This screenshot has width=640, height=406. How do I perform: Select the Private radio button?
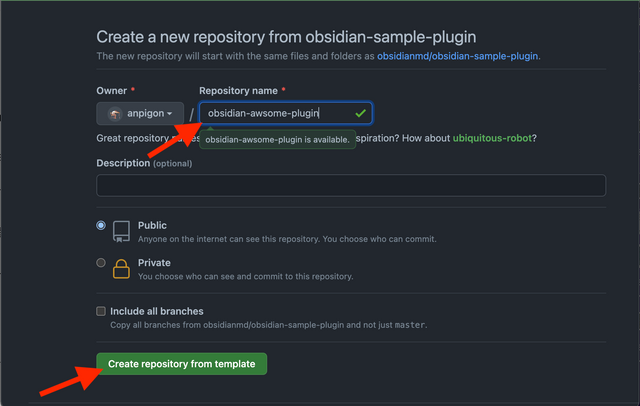tap(101, 263)
